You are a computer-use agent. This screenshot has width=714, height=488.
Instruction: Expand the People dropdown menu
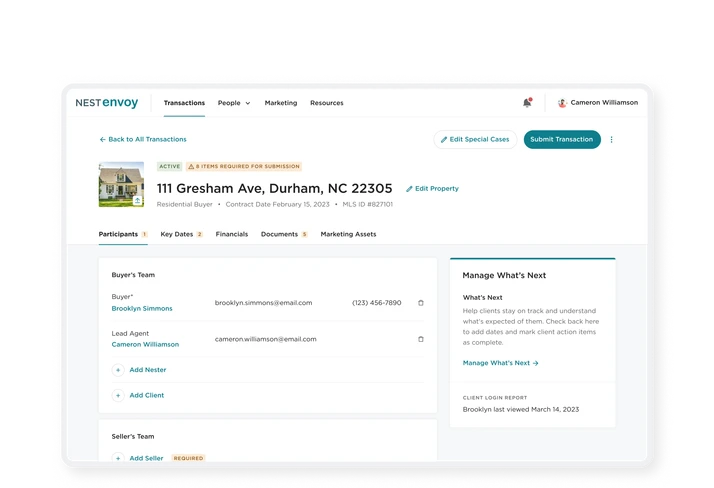234,103
